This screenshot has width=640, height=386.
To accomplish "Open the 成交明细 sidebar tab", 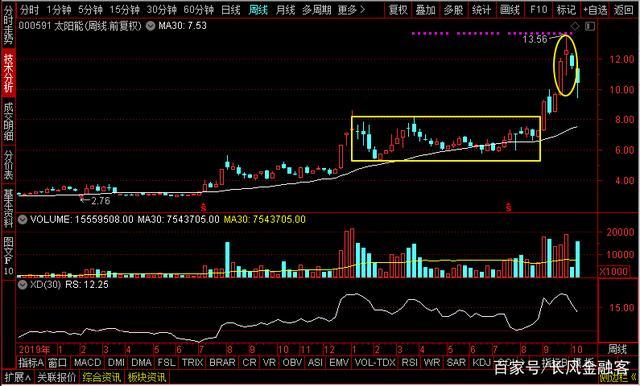I will coord(9,121).
